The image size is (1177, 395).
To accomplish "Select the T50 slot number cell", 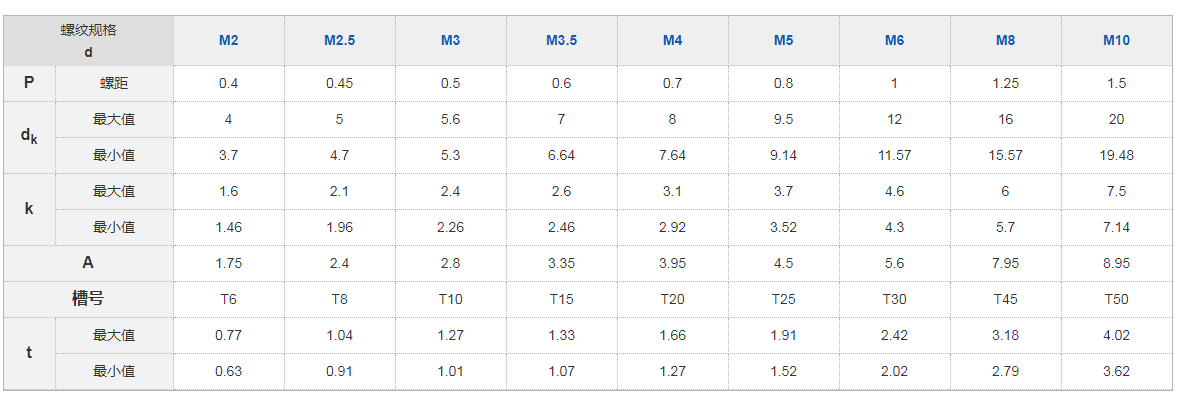I will pyautogui.click(x=1116, y=299).
